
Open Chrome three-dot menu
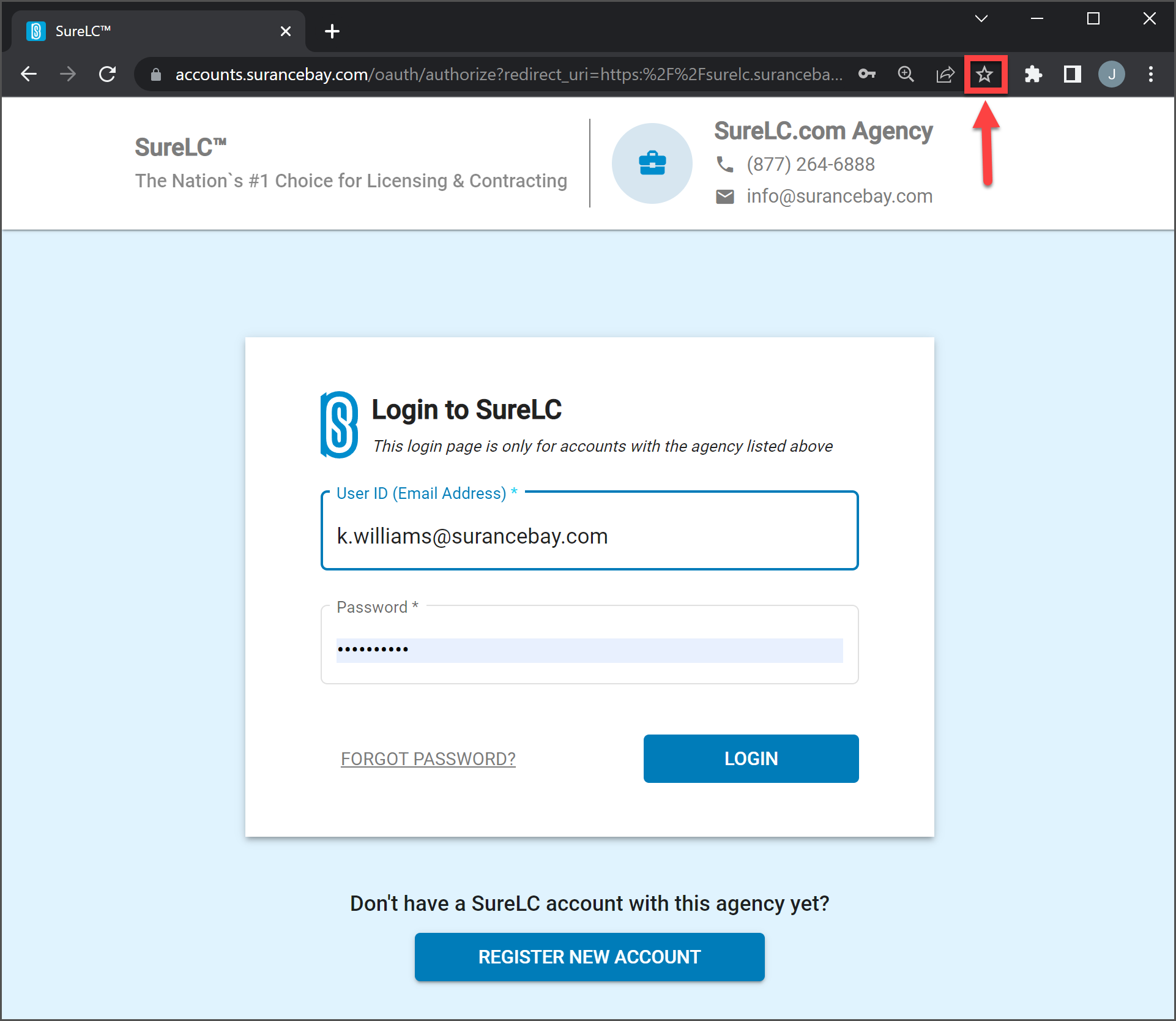point(1150,75)
